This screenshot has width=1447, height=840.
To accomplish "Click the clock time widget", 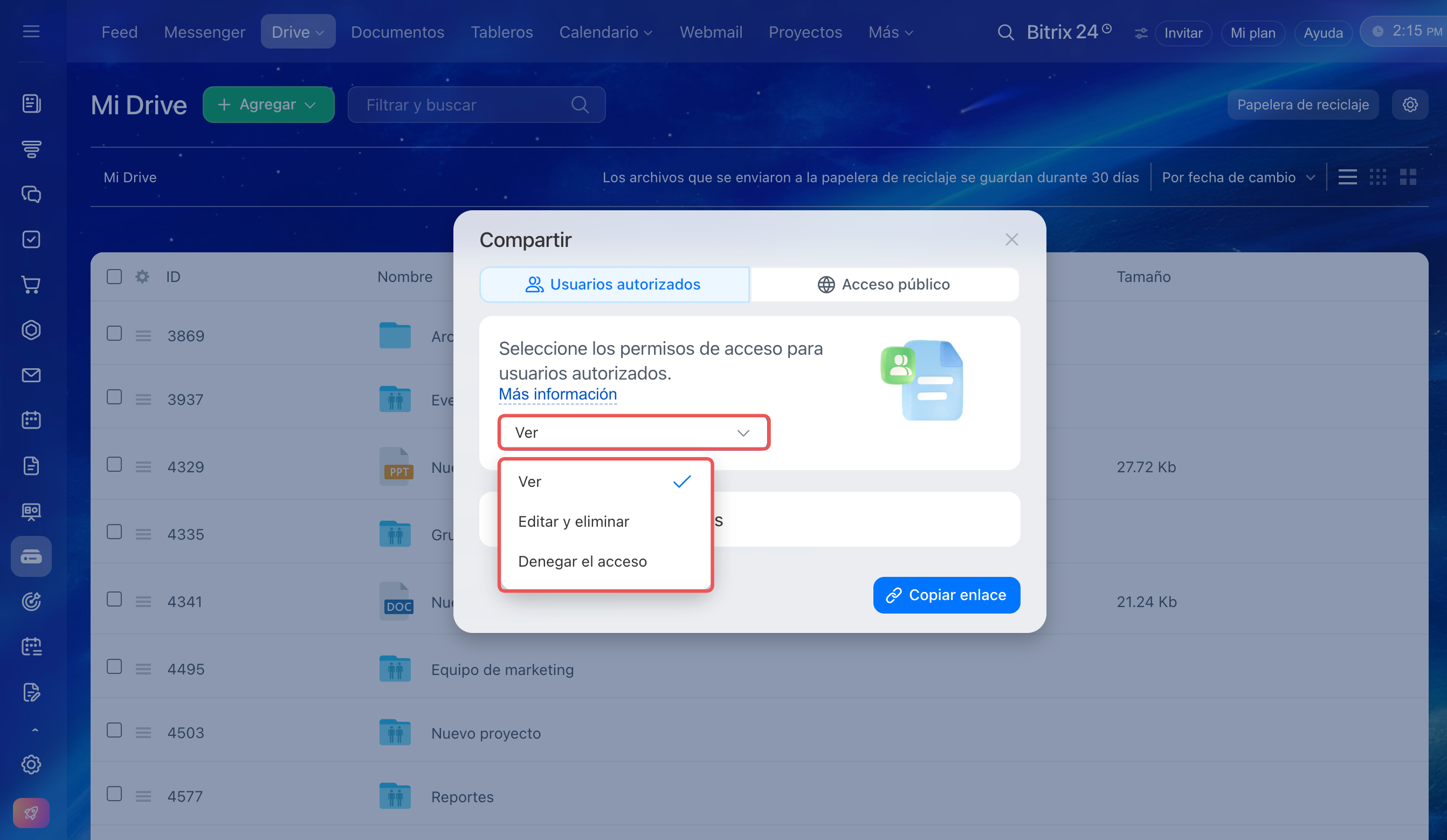I will click(1404, 31).
